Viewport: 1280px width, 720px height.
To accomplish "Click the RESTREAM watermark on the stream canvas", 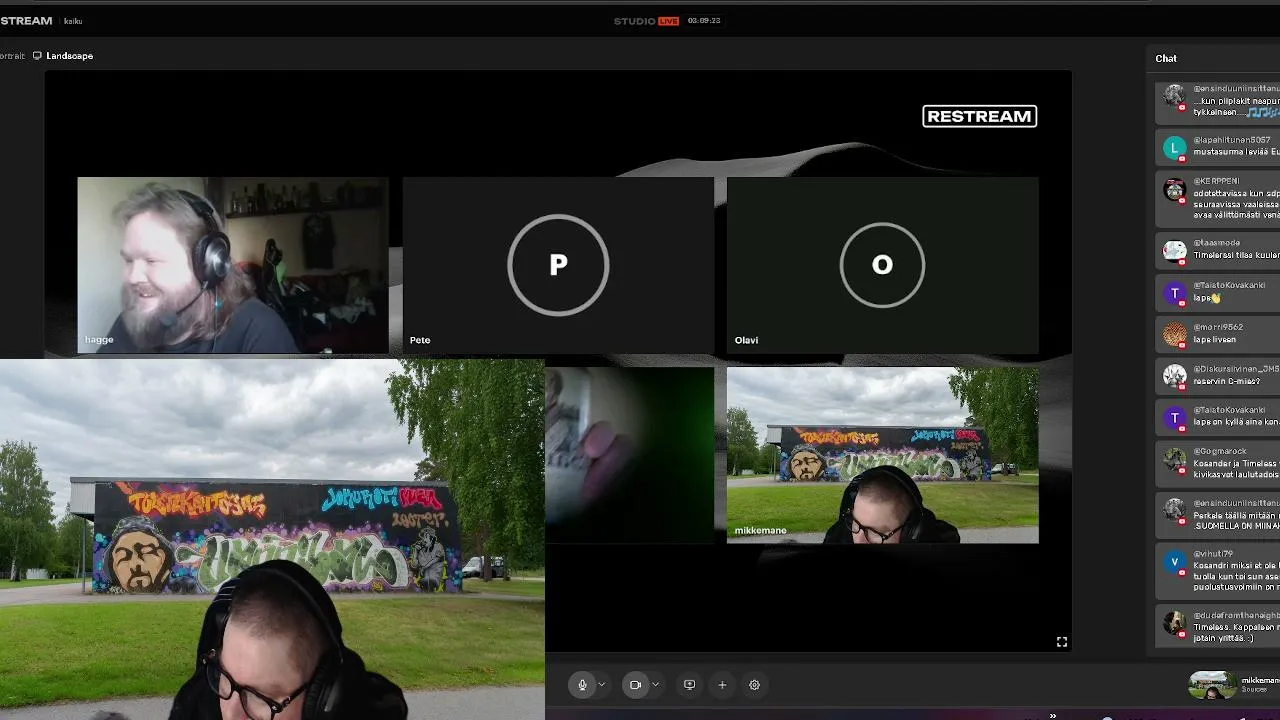I will [x=980, y=116].
